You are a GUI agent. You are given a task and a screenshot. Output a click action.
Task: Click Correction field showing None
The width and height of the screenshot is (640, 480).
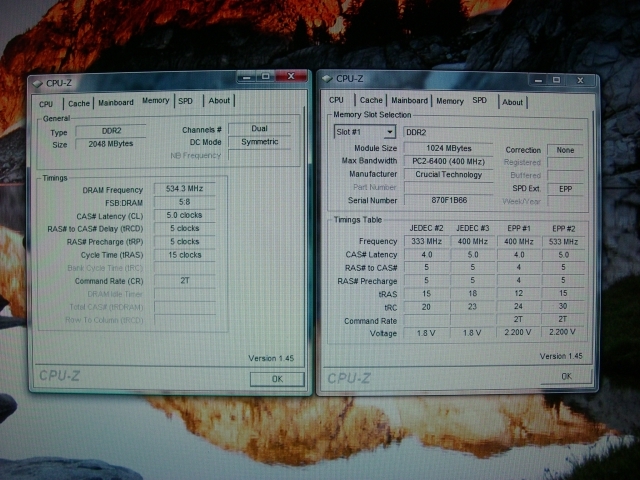(565, 150)
